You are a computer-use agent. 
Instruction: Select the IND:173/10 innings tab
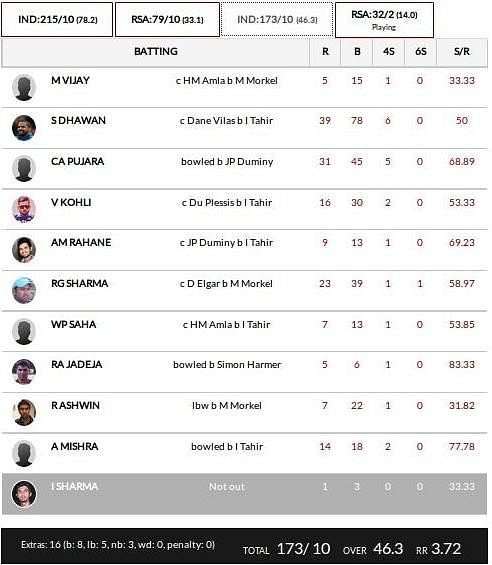(277, 19)
